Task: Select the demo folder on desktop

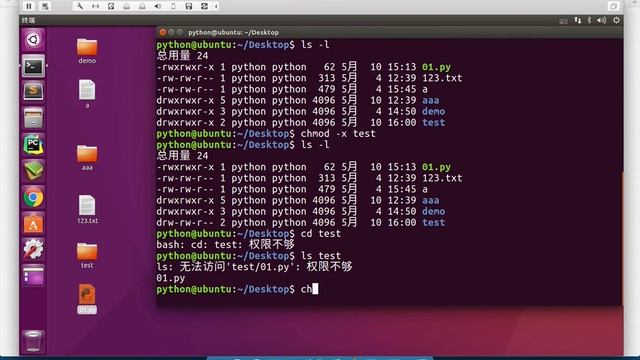Action: [x=87, y=51]
